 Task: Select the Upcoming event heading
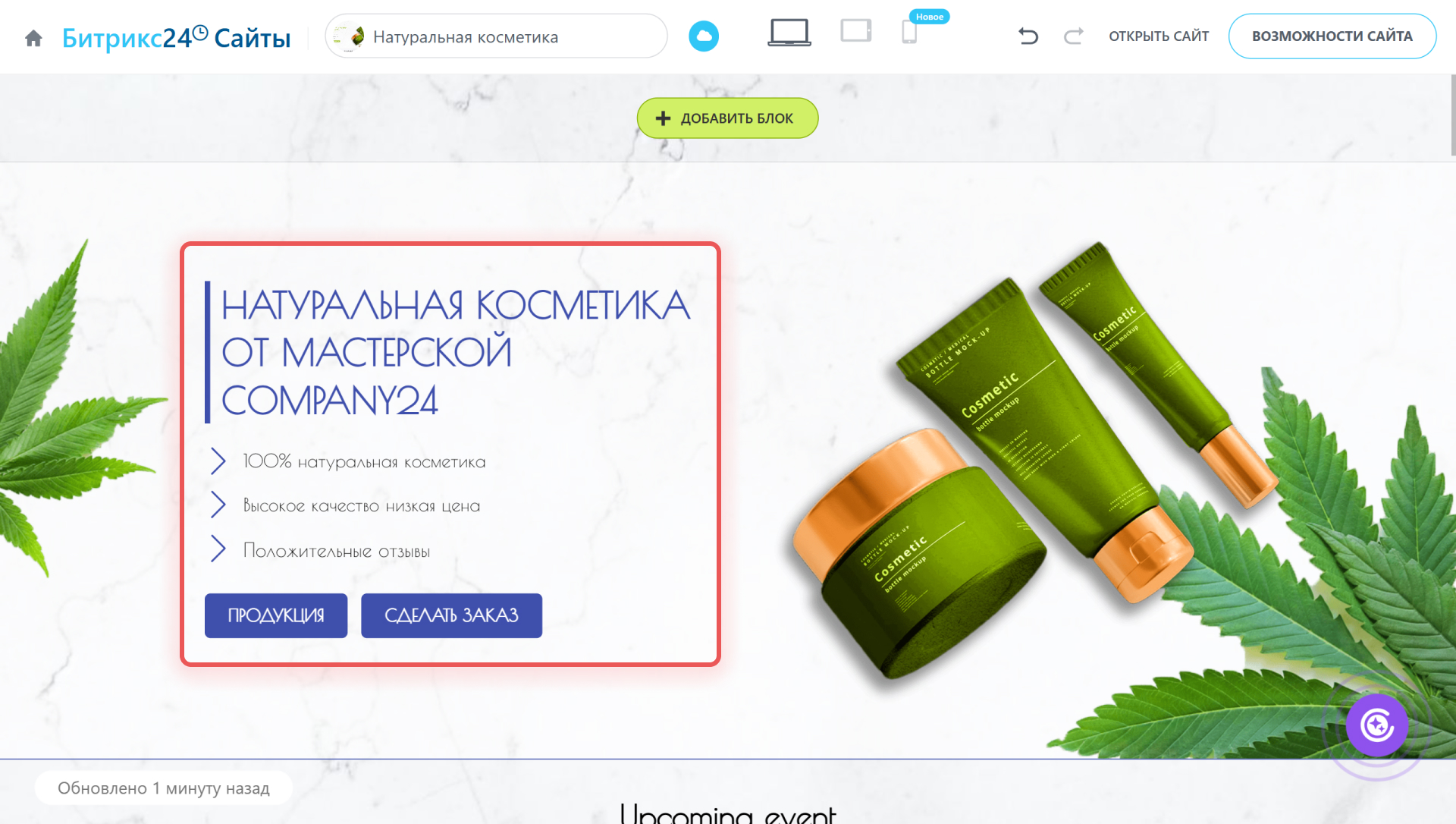(727, 813)
